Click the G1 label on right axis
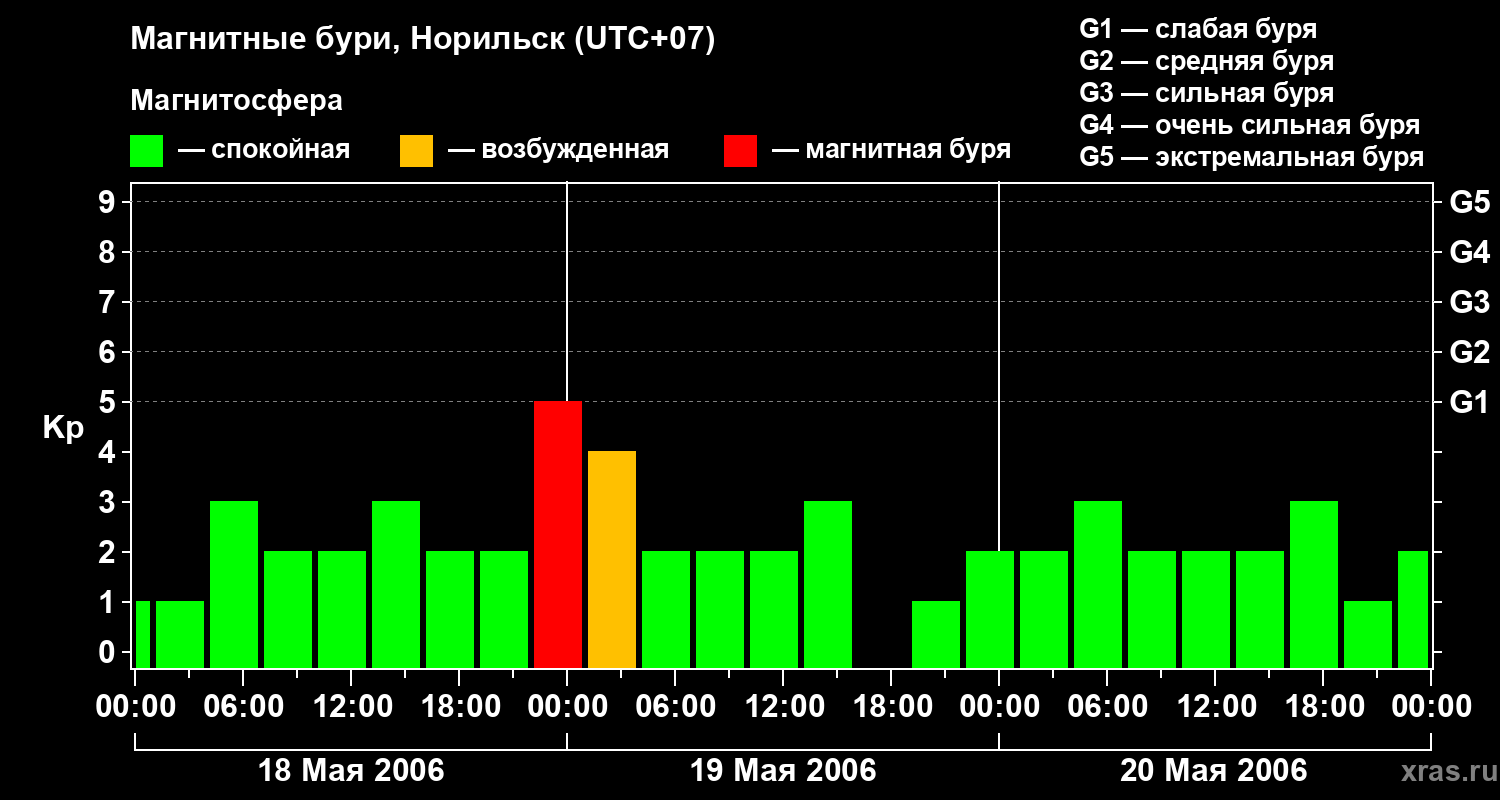The image size is (1500, 800). (x=1469, y=402)
